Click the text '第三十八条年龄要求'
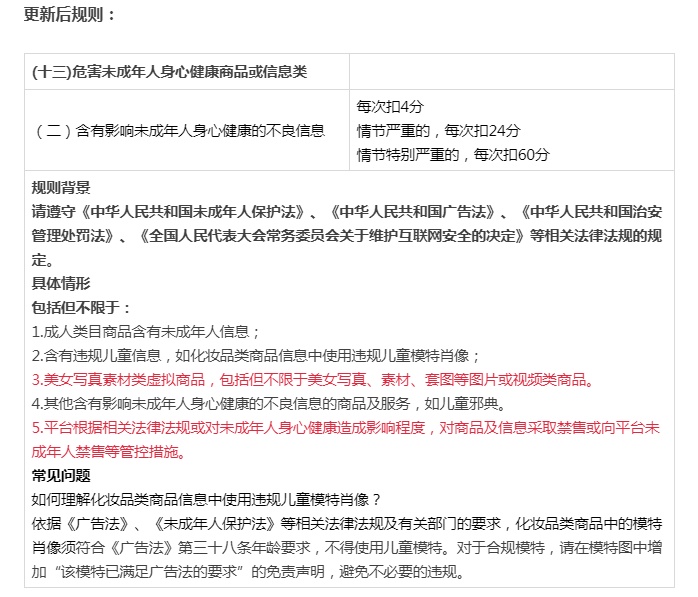Screen dimensions: 698x597 (x=244, y=548)
